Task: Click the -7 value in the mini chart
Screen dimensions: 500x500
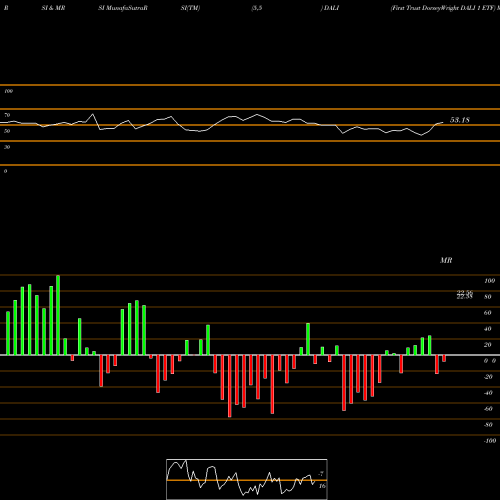Action: pyautogui.click(x=321, y=473)
